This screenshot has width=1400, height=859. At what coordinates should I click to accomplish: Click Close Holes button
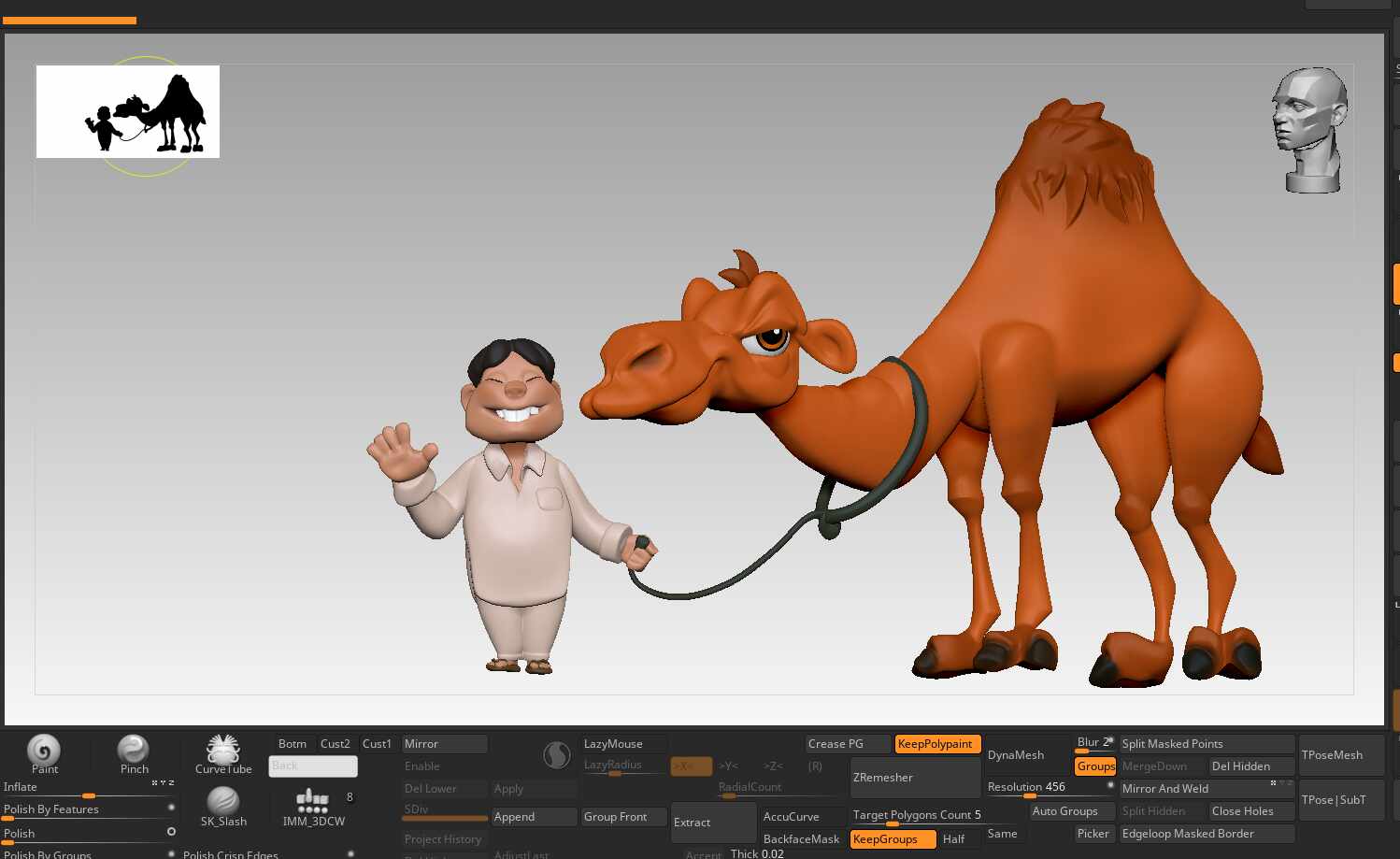[x=1251, y=811]
